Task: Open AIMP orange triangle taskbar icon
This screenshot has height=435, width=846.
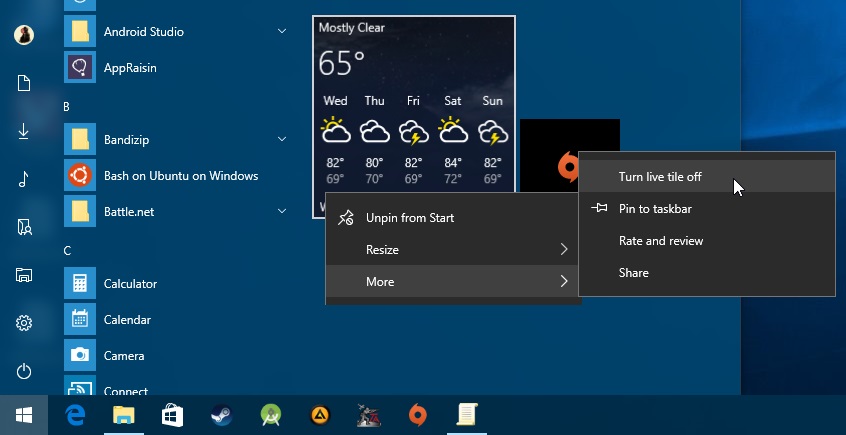Action: (320, 416)
